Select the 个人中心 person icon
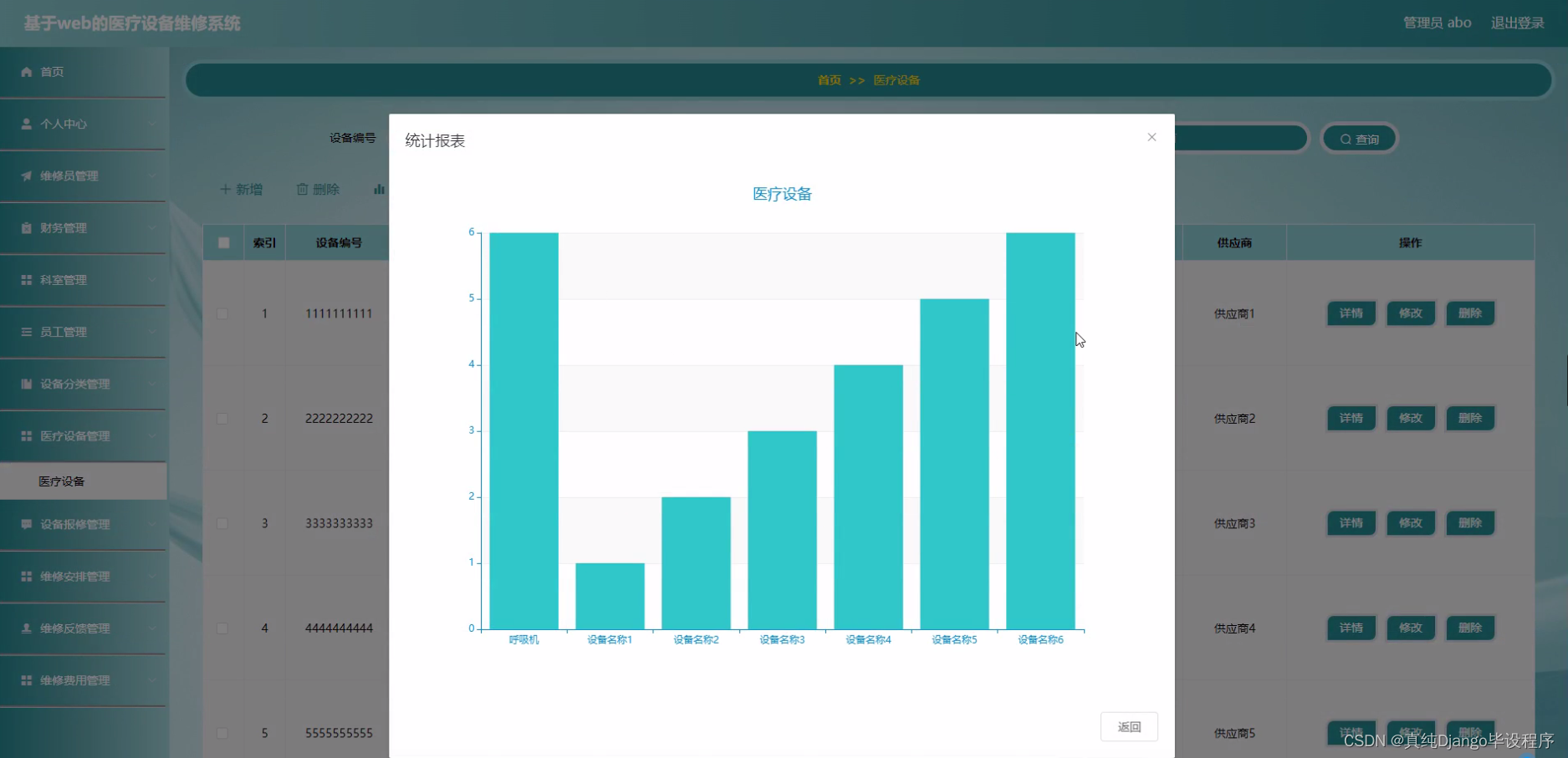1568x758 pixels. coord(26,124)
